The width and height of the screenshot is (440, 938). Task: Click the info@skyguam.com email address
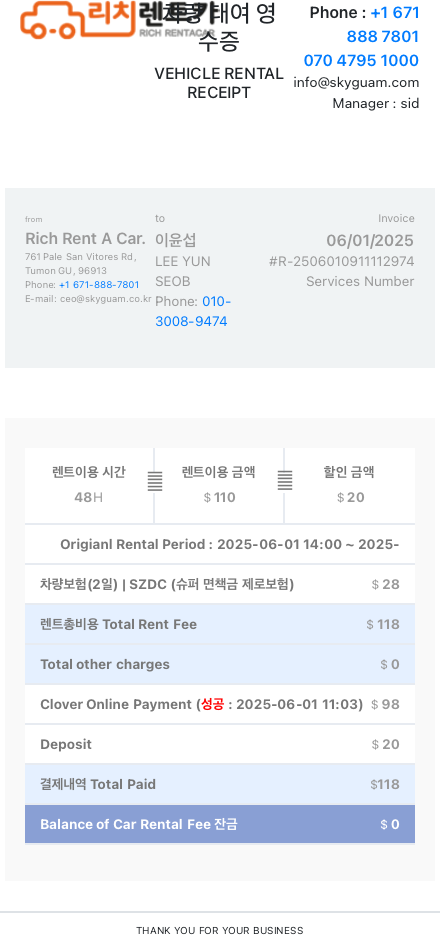point(356,83)
